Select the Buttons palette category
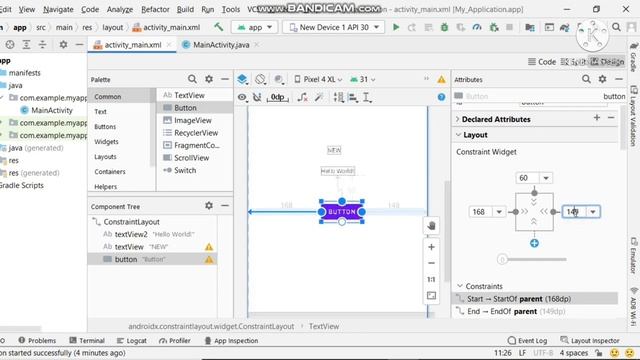This screenshot has width=640, height=360. [x=105, y=127]
